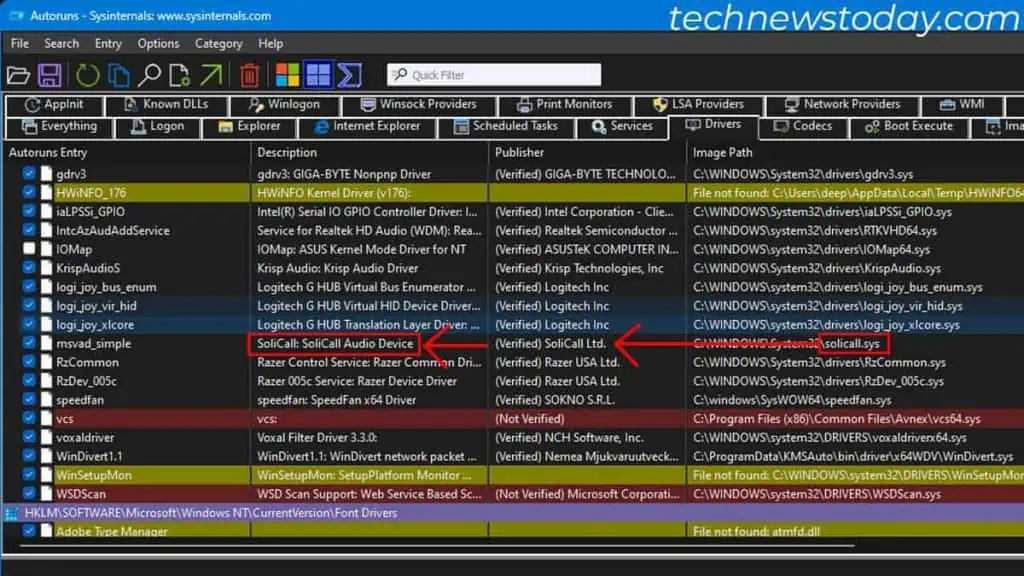Click the Find magnifier toolbar icon

click(149, 75)
